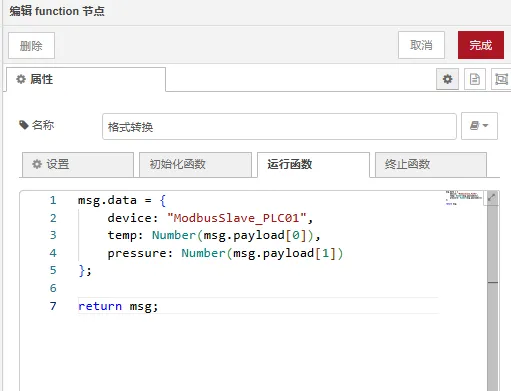Click line number 2 in the editor
The image size is (511, 391).
[53, 218]
